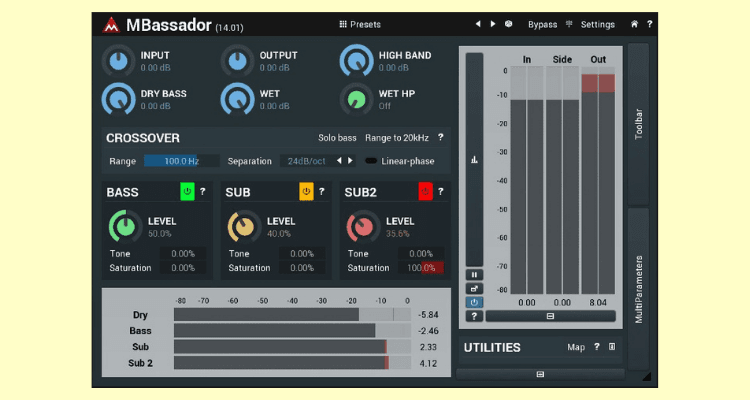
Task: Toggle the blue meter power button
Action: 474,302
